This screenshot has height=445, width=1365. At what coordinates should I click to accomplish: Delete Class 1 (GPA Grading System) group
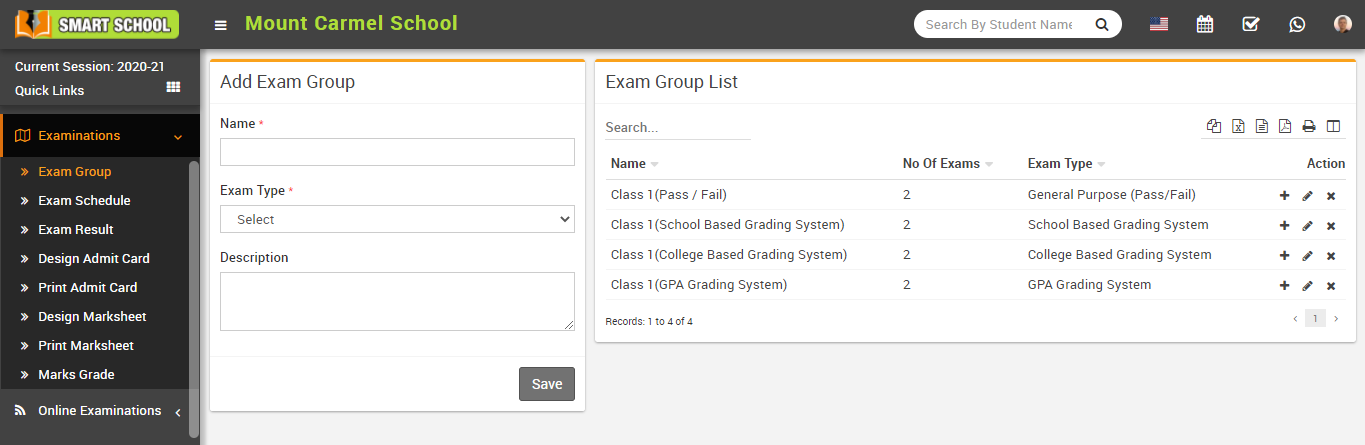click(x=1331, y=286)
